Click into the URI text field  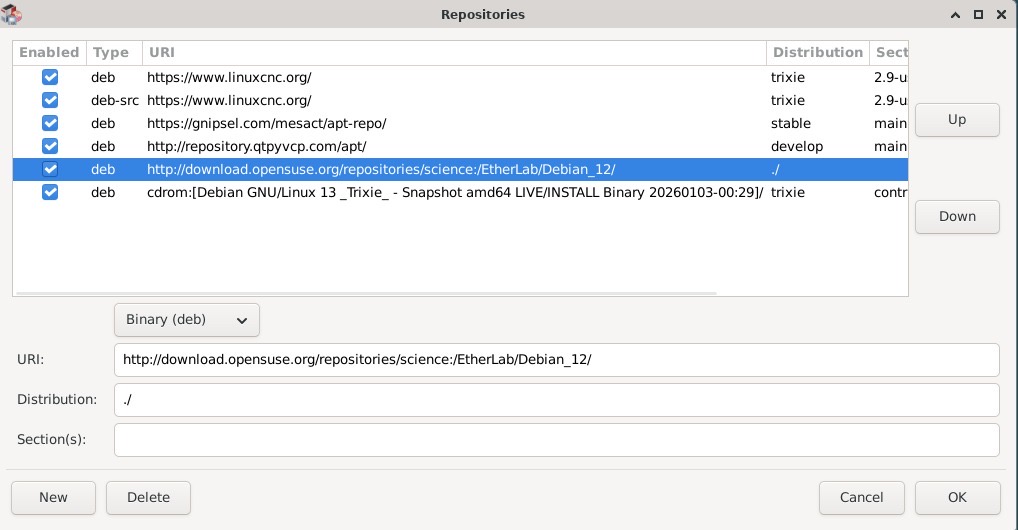click(x=556, y=360)
